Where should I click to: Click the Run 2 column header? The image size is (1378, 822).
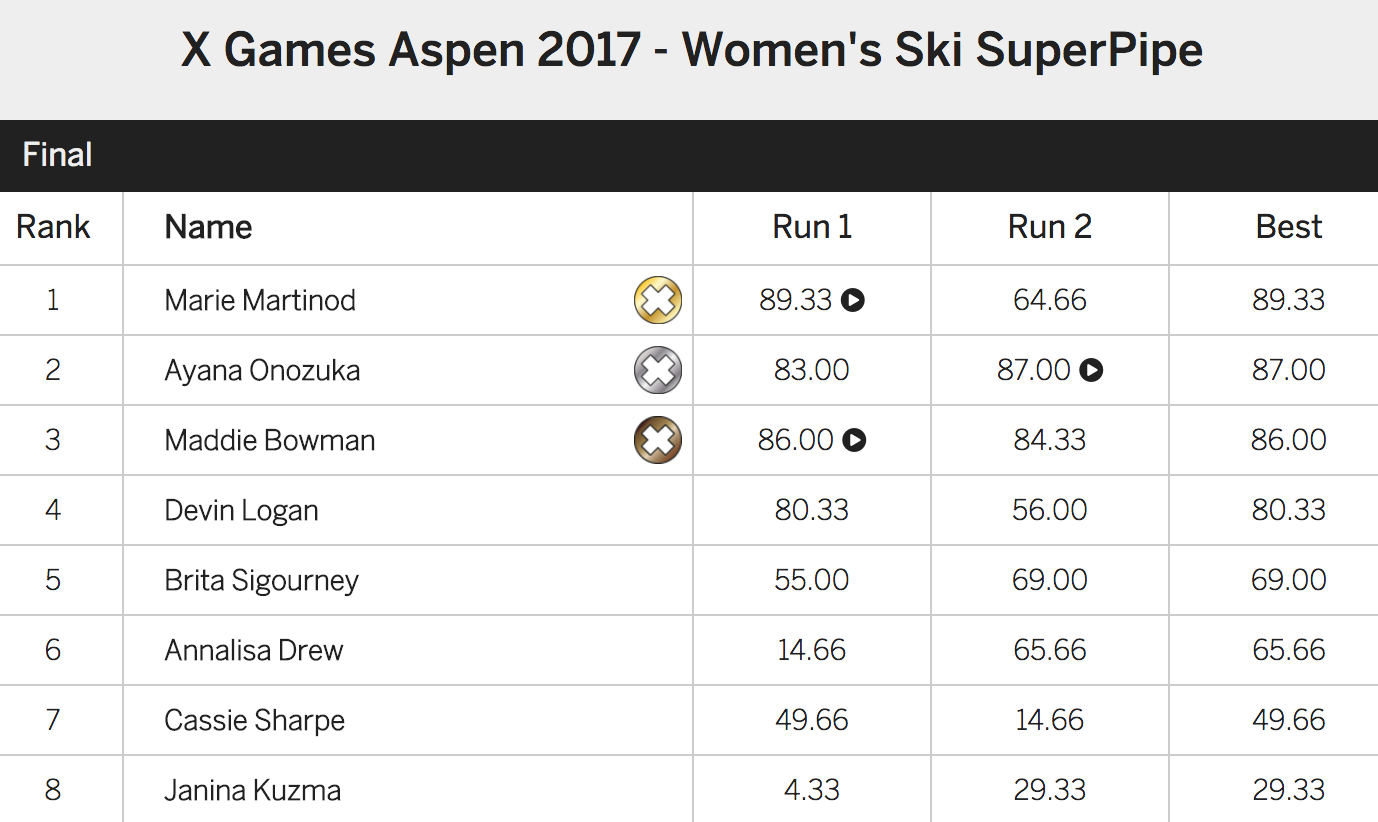1050,227
